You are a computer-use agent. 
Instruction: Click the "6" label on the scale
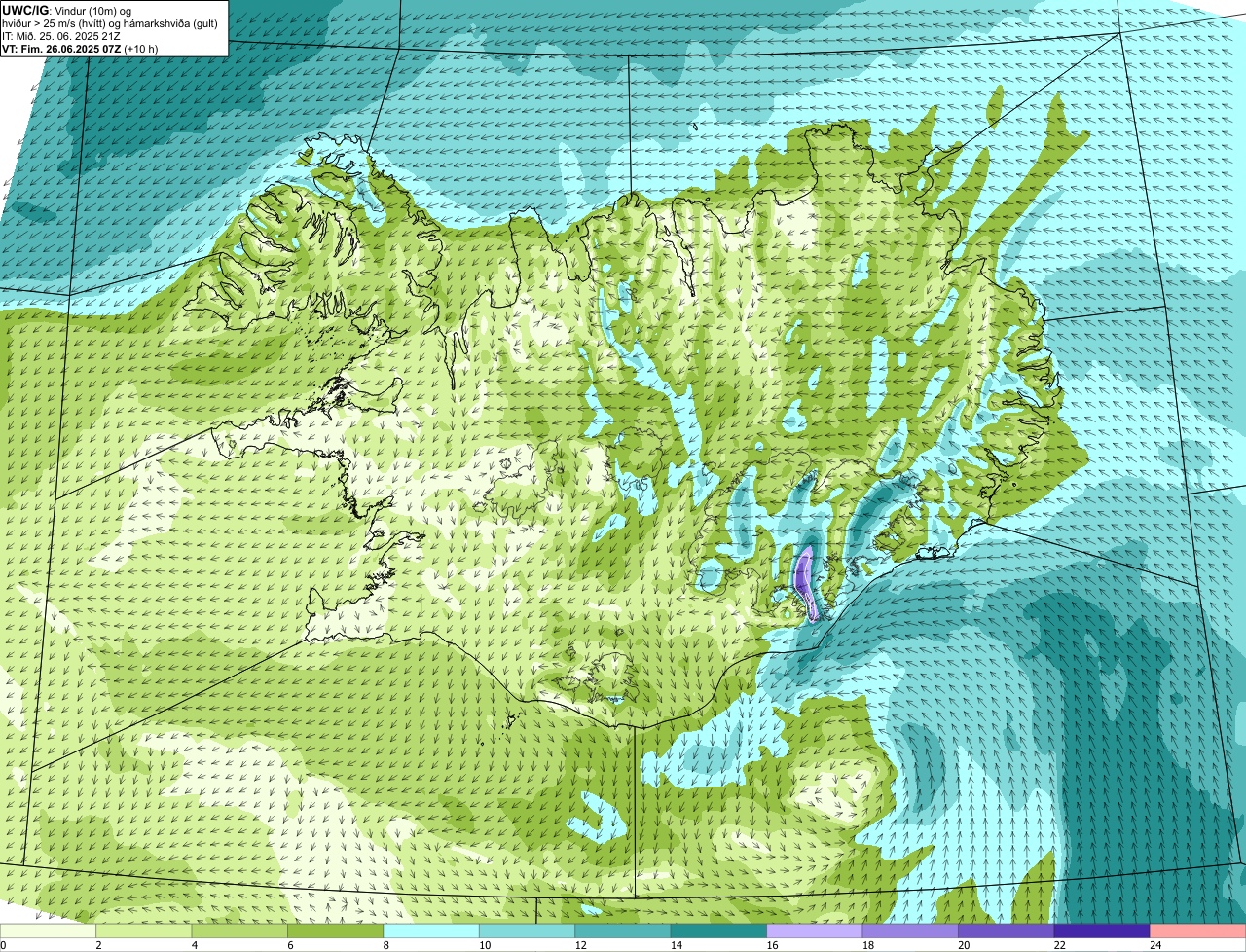(x=290, y=945)
